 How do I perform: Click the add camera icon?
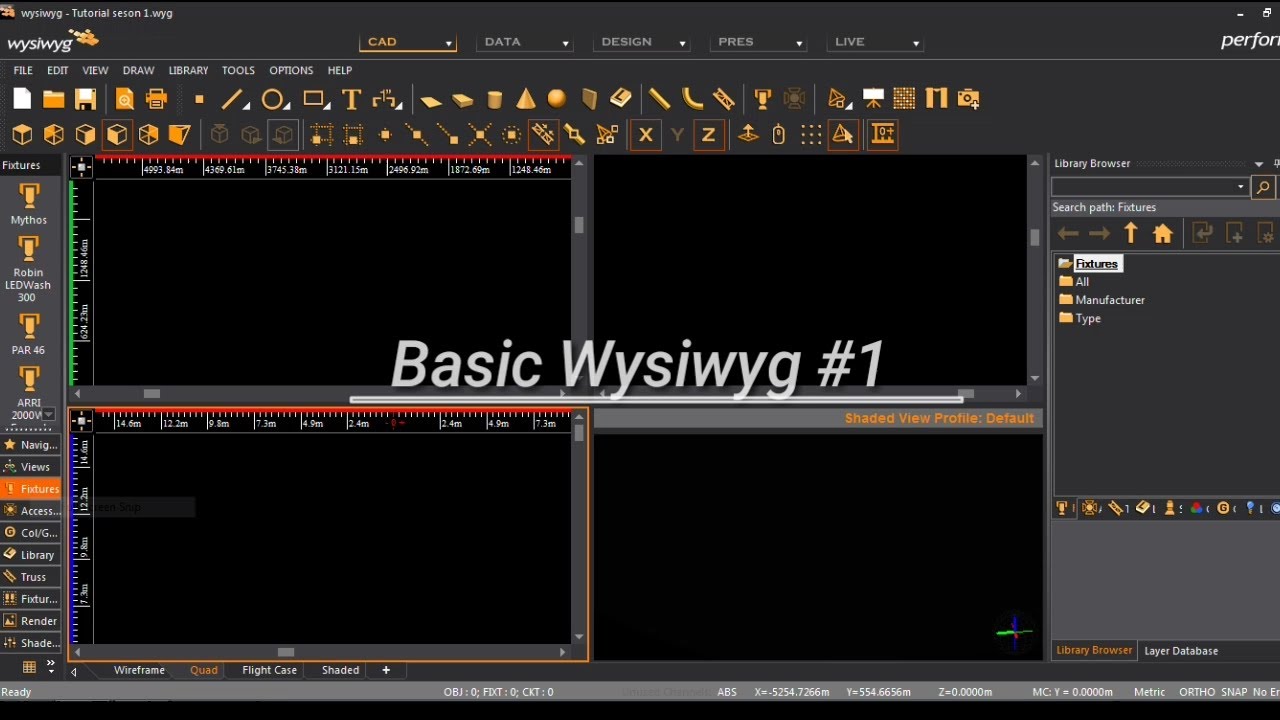(x=968, y=98)
